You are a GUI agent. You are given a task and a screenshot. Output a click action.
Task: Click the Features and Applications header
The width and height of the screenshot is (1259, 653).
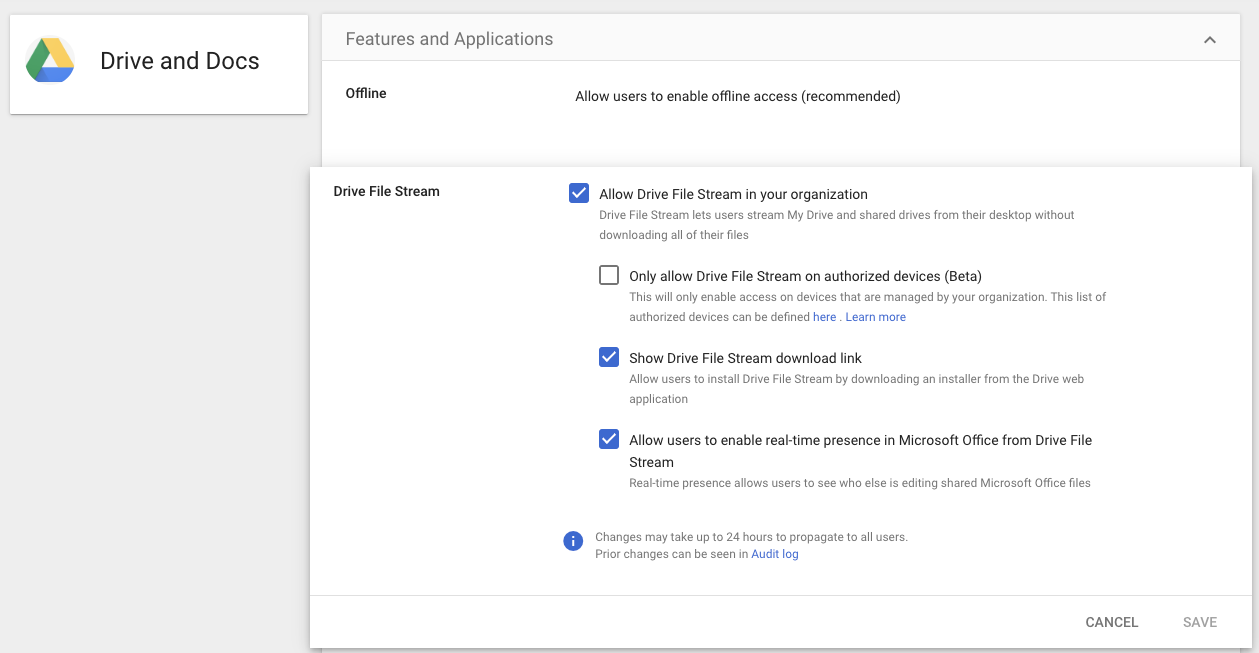[449, 39]
